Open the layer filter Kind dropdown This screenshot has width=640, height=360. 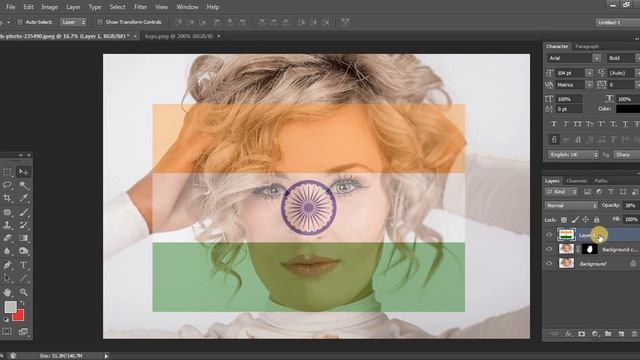561,192
